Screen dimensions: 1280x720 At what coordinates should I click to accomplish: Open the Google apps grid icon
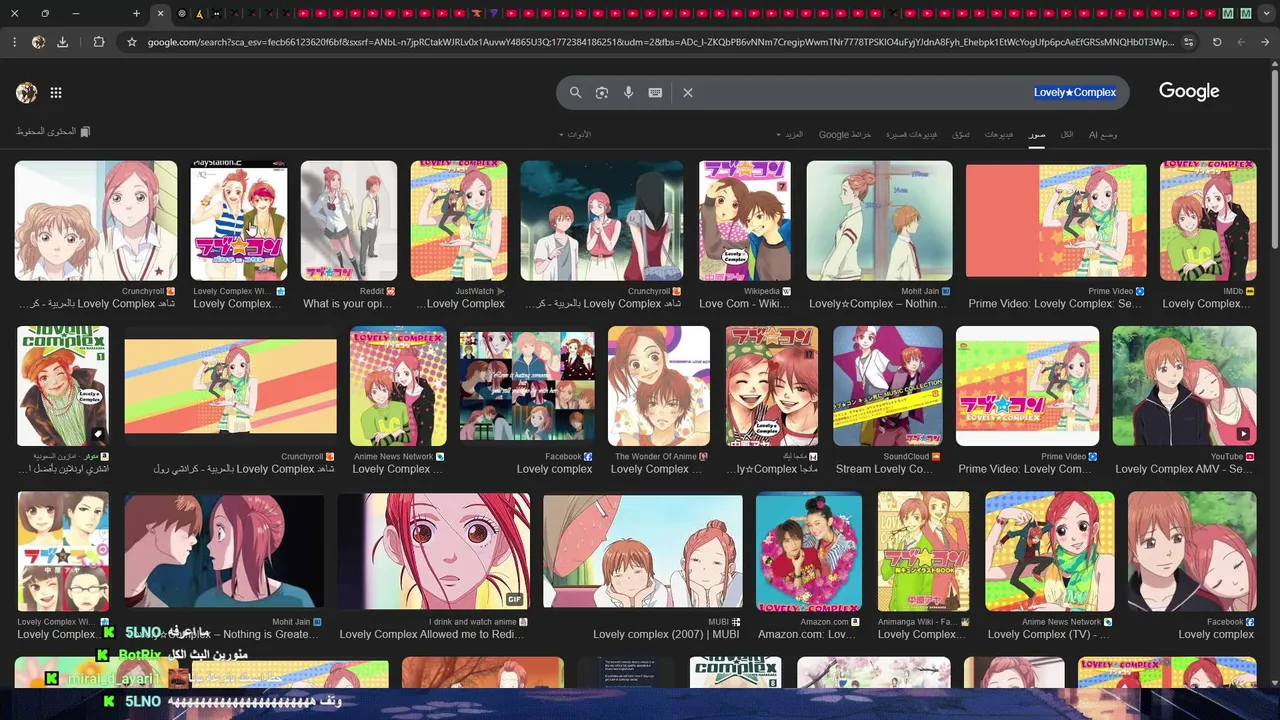56,93
